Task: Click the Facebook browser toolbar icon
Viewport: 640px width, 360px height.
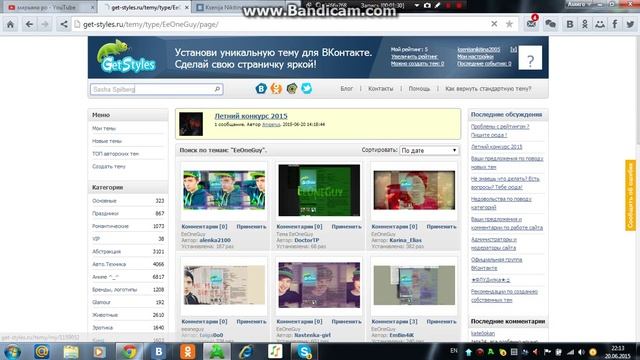Action: click(615, 24)
